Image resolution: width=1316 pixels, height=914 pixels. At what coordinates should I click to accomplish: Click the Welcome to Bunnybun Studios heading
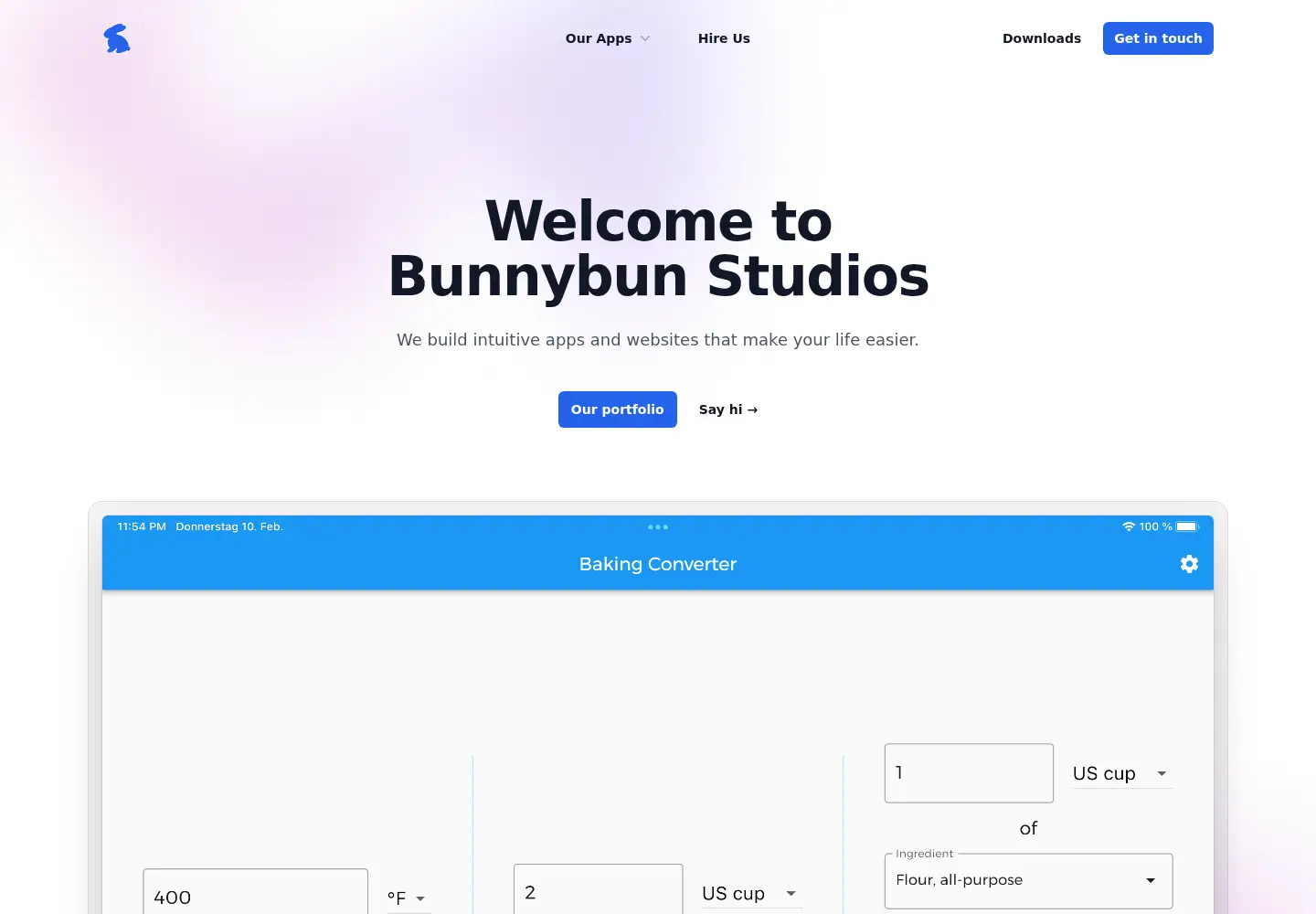(658, 248)
